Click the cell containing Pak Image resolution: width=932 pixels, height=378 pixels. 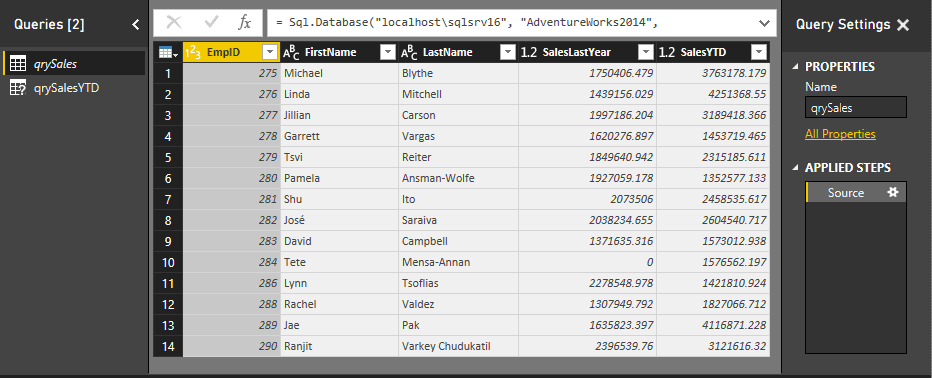pos(458,325)
